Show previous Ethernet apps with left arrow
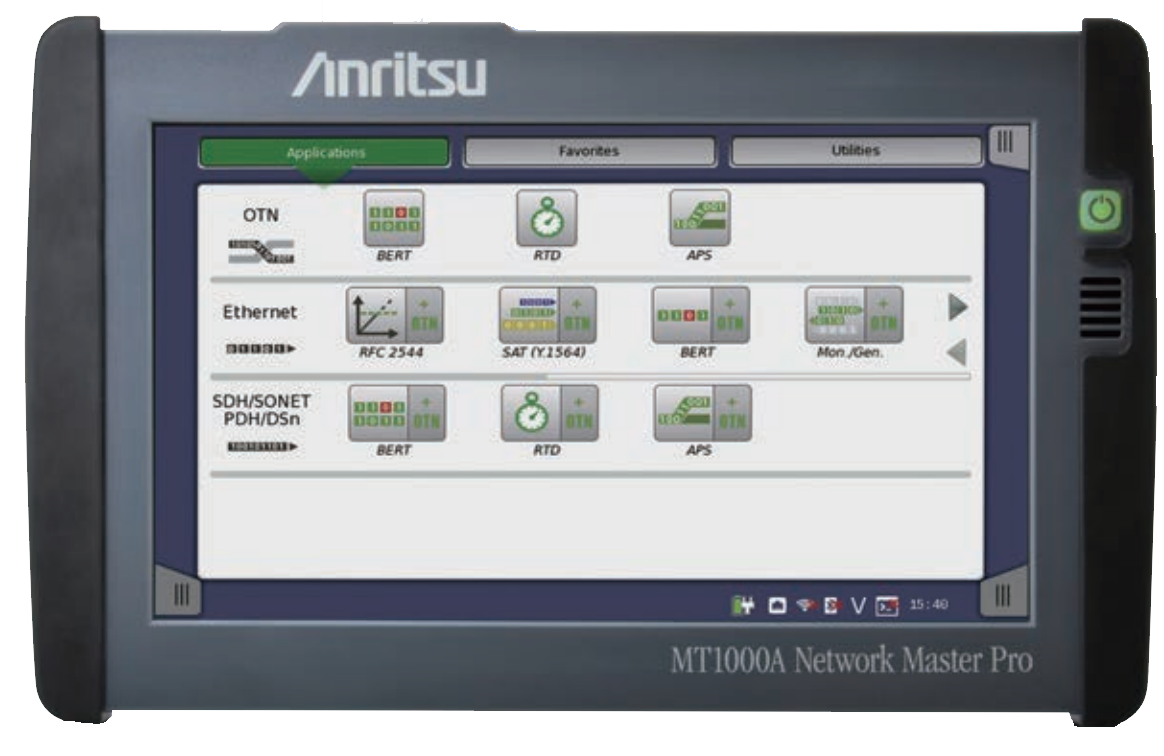The width and height of the screenshot is (1164, 756). [957, 352]
